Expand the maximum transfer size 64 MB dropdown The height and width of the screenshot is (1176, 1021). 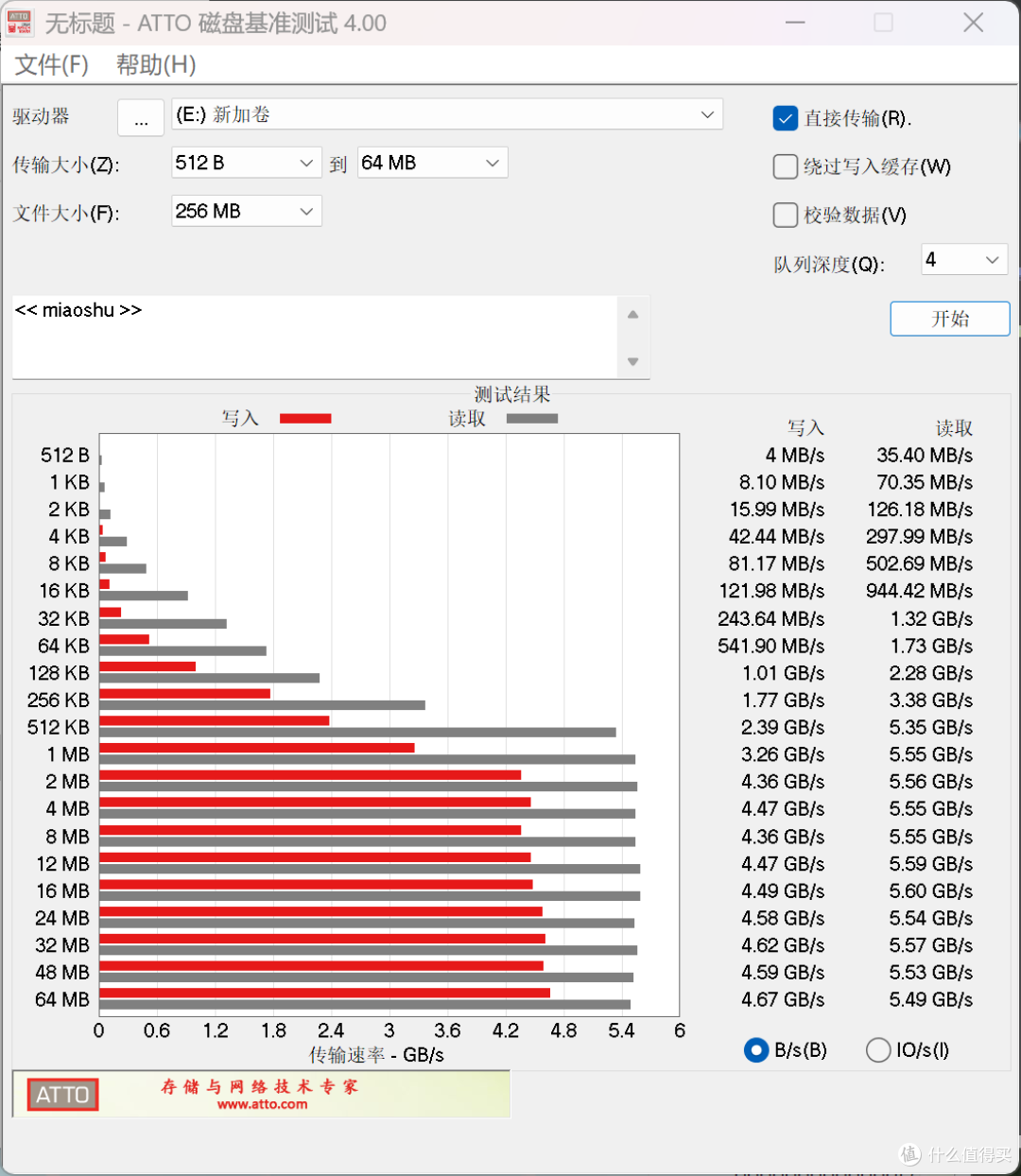432,163
